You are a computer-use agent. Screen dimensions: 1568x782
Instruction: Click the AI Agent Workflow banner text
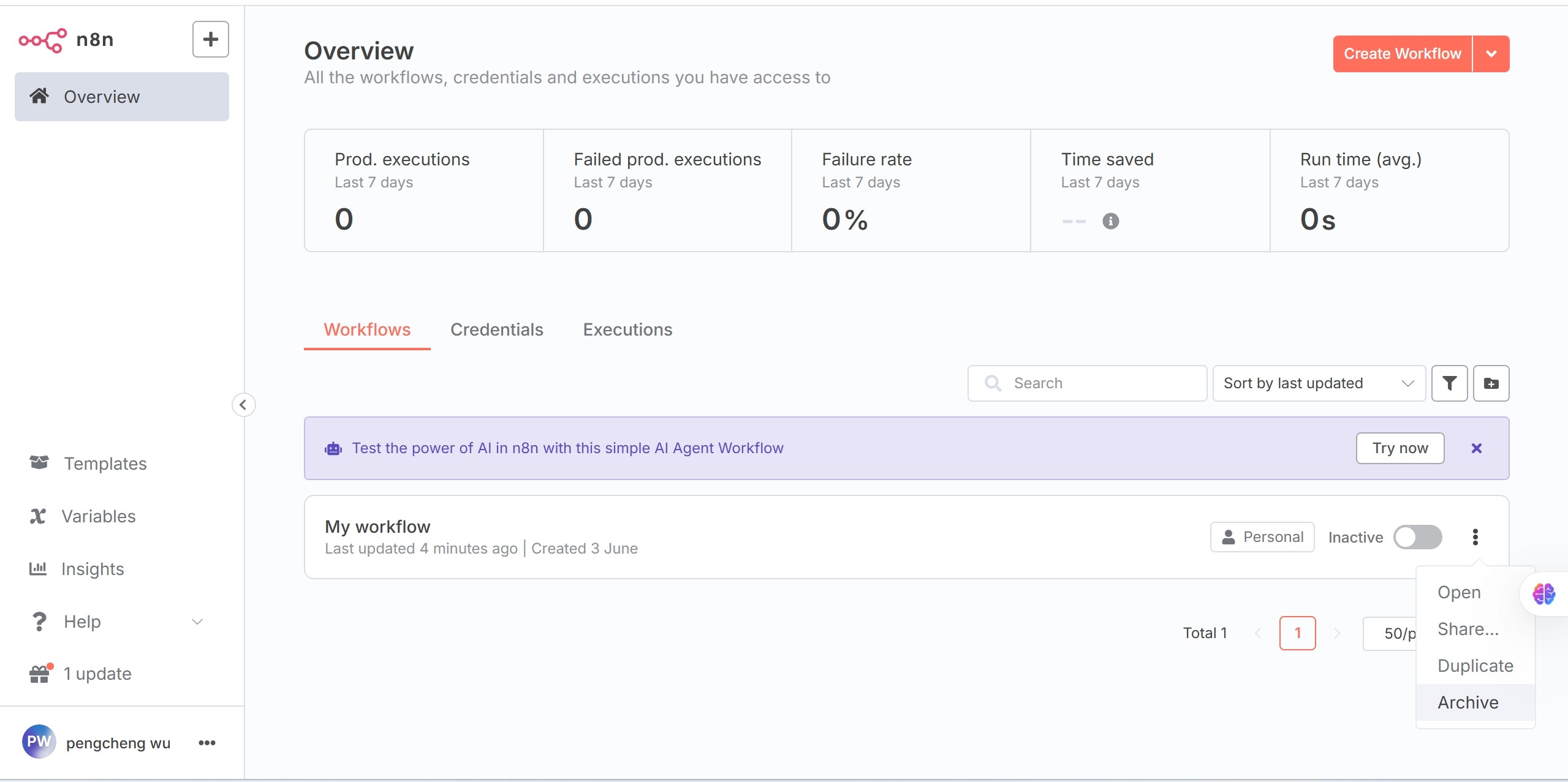click(567, 448)
